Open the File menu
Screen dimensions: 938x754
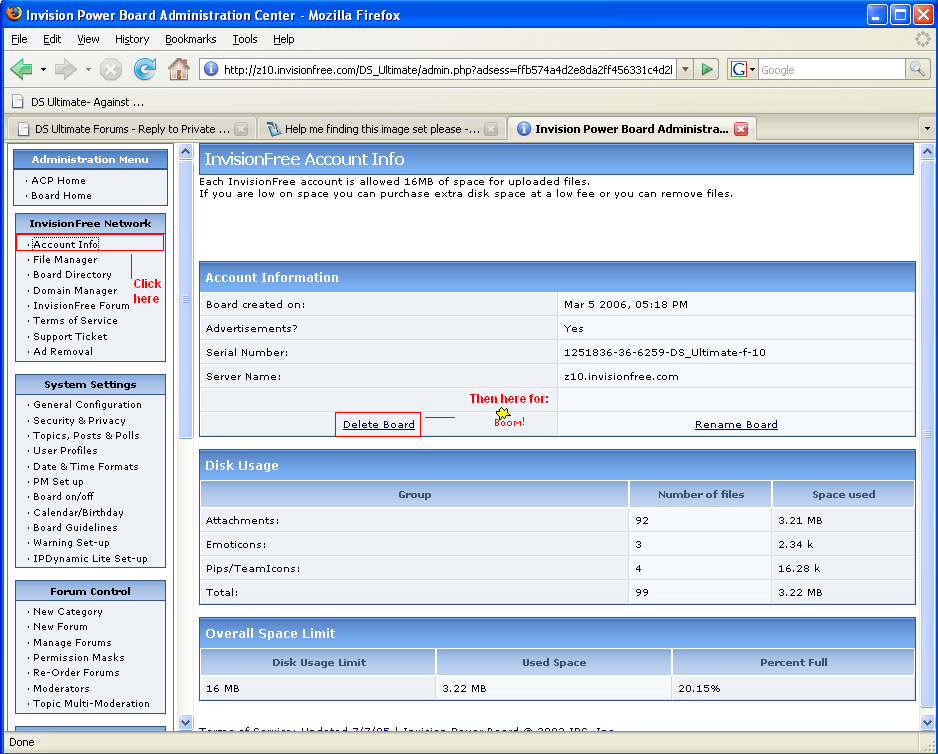19,39
